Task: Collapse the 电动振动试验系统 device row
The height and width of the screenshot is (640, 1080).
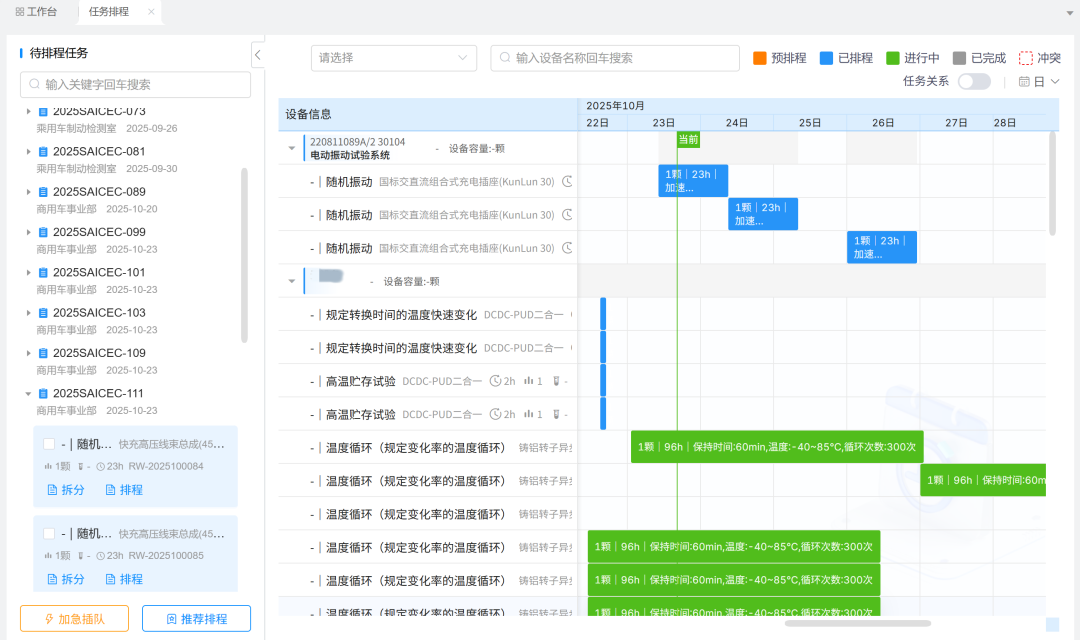Action: pyautogui.click(x=291, y=147)
